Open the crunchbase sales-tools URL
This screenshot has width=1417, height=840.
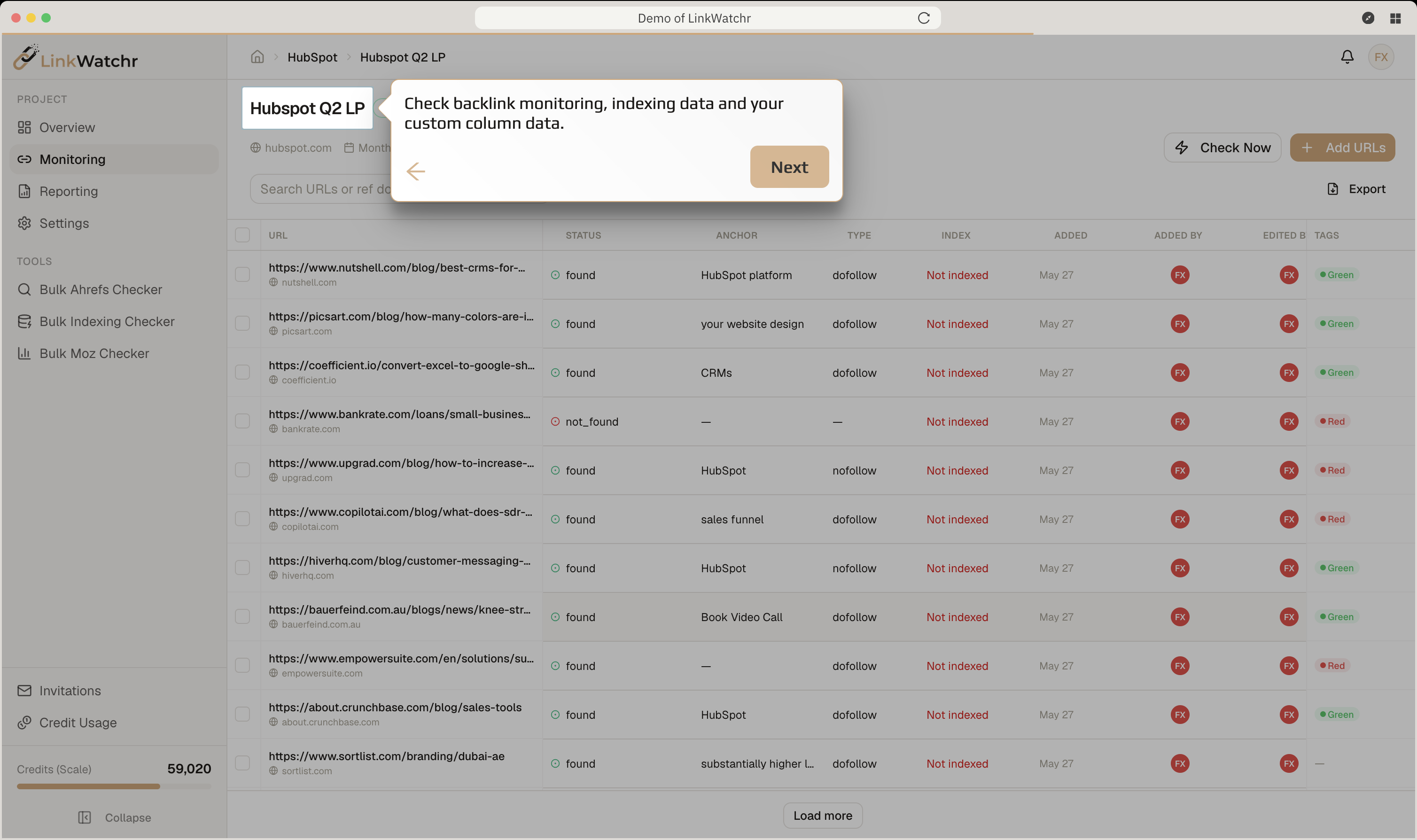[x=395, y=707]
